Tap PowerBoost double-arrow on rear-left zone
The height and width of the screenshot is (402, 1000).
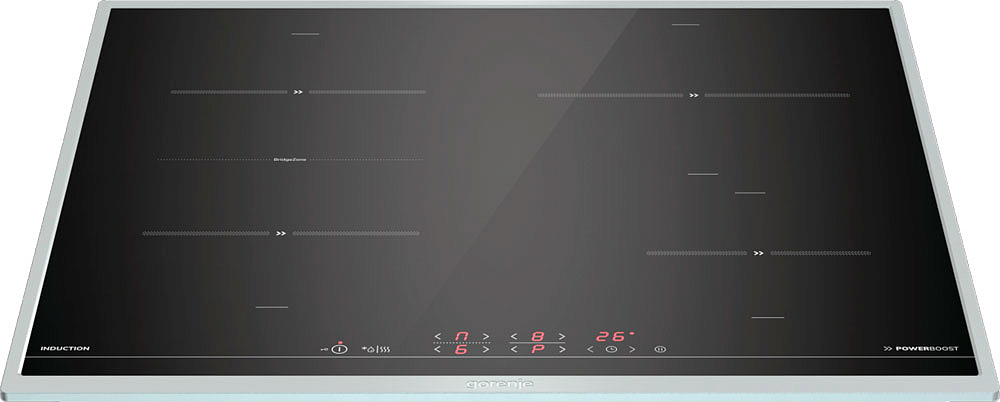[x=298, y=92]
